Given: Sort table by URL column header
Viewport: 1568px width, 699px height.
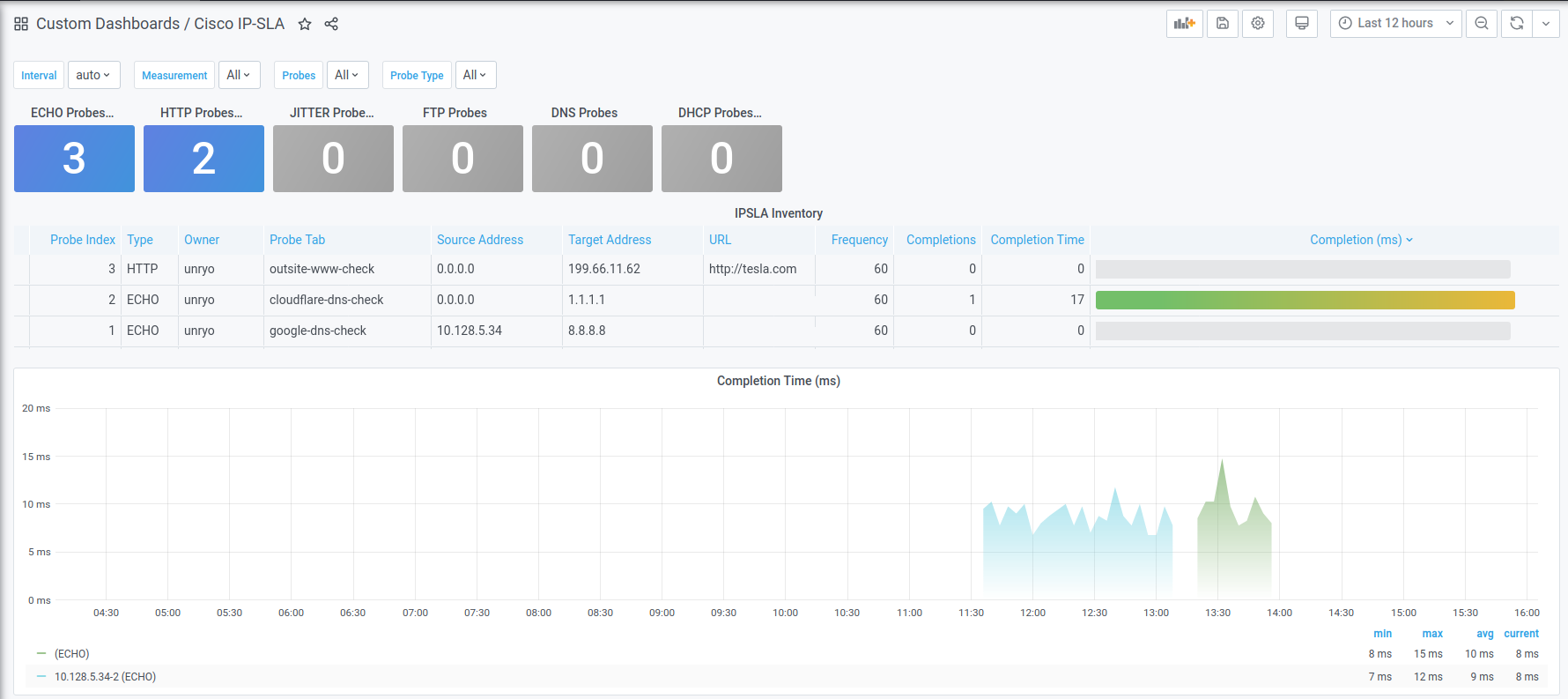Looking at the screenshot, I should 720,240.
